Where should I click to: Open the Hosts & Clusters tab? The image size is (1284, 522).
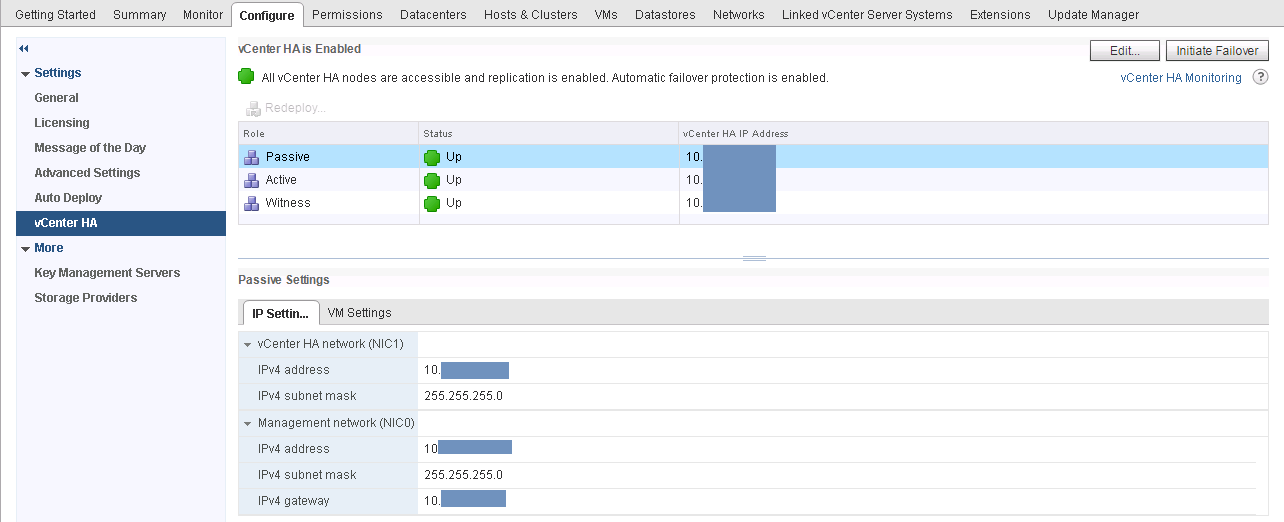(x=531, y=14)
